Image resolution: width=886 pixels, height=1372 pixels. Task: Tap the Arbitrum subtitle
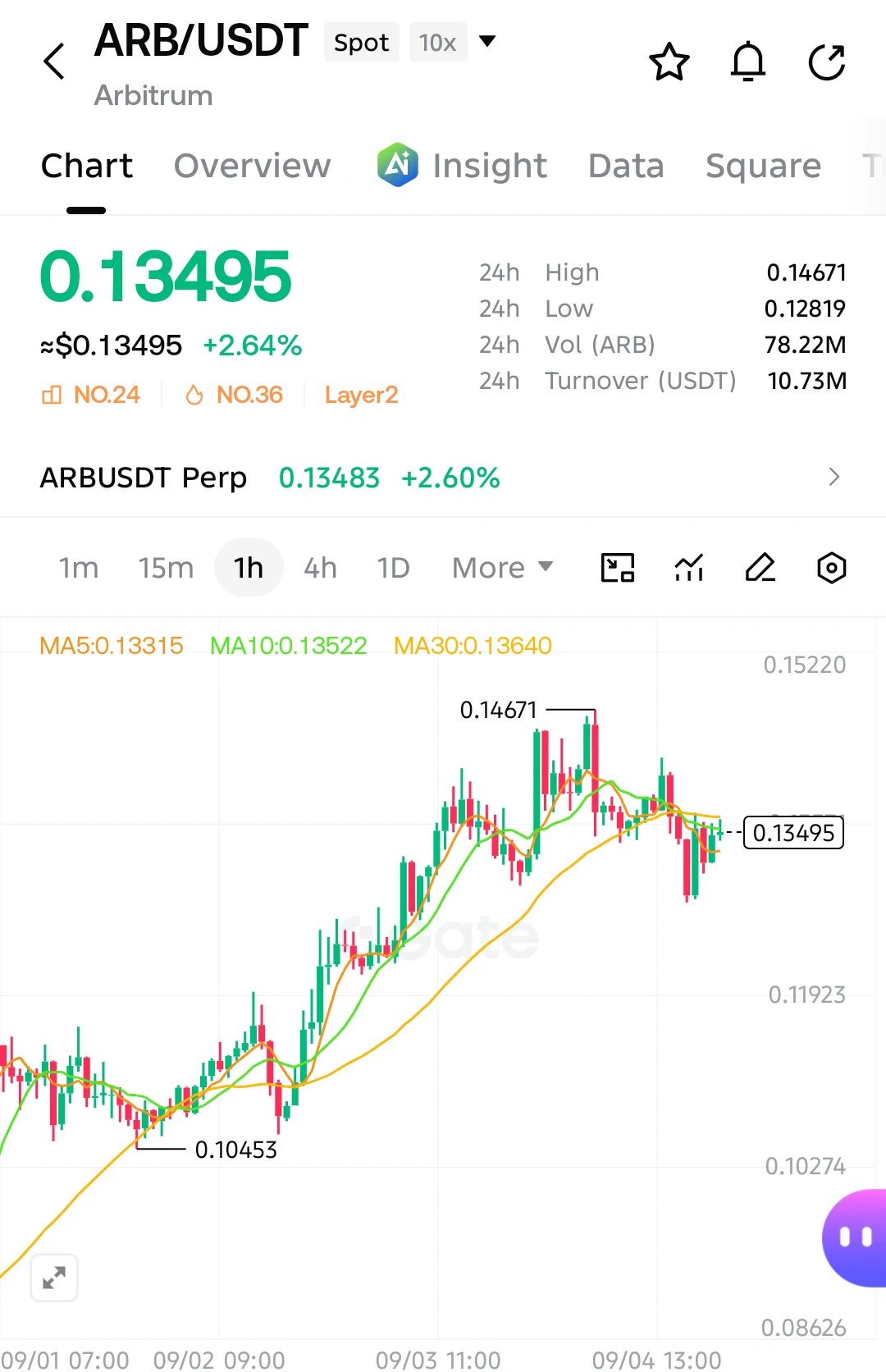tap(153, 95)
